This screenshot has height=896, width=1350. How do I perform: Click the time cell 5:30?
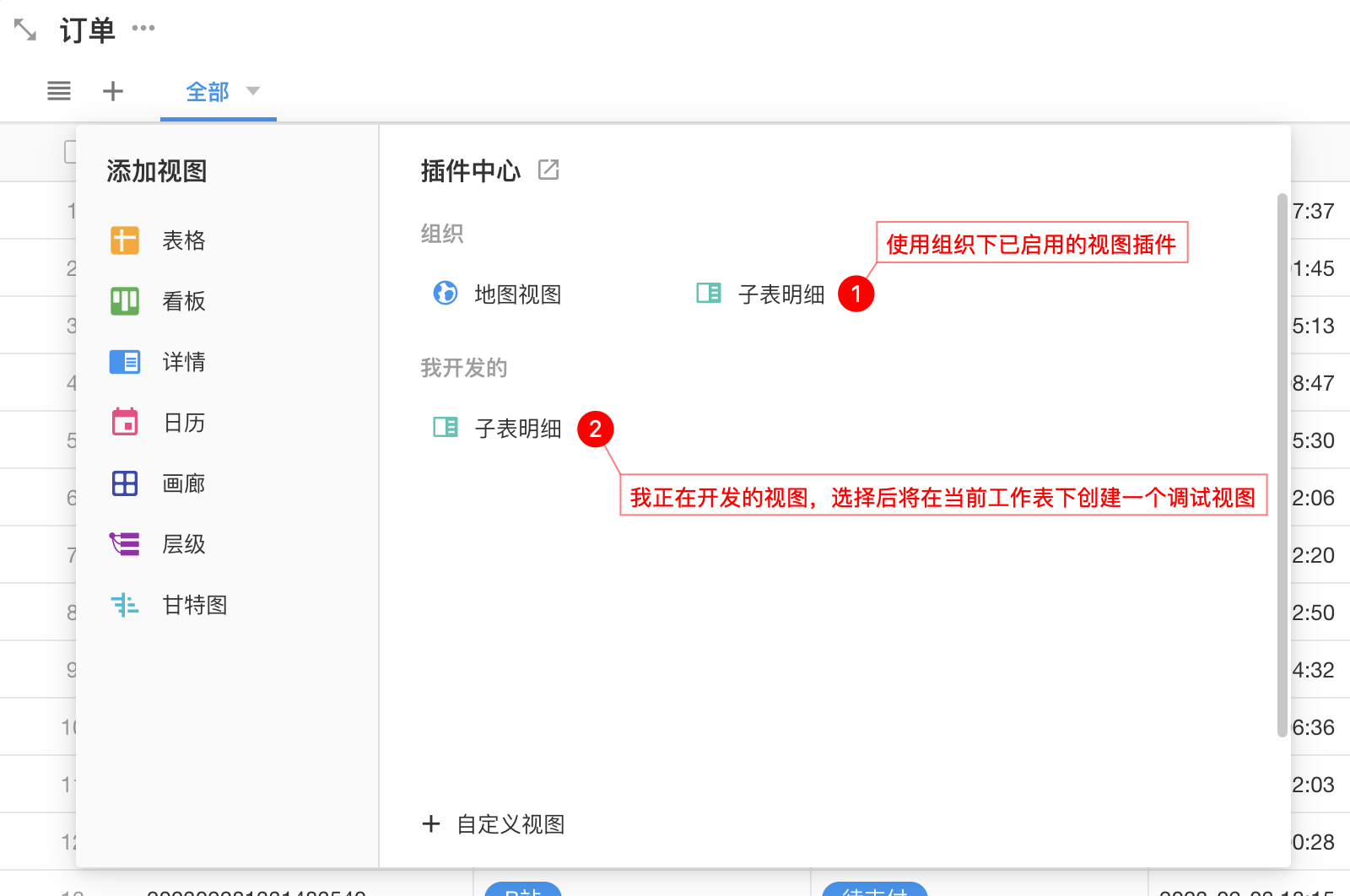tap(1314, 440)
